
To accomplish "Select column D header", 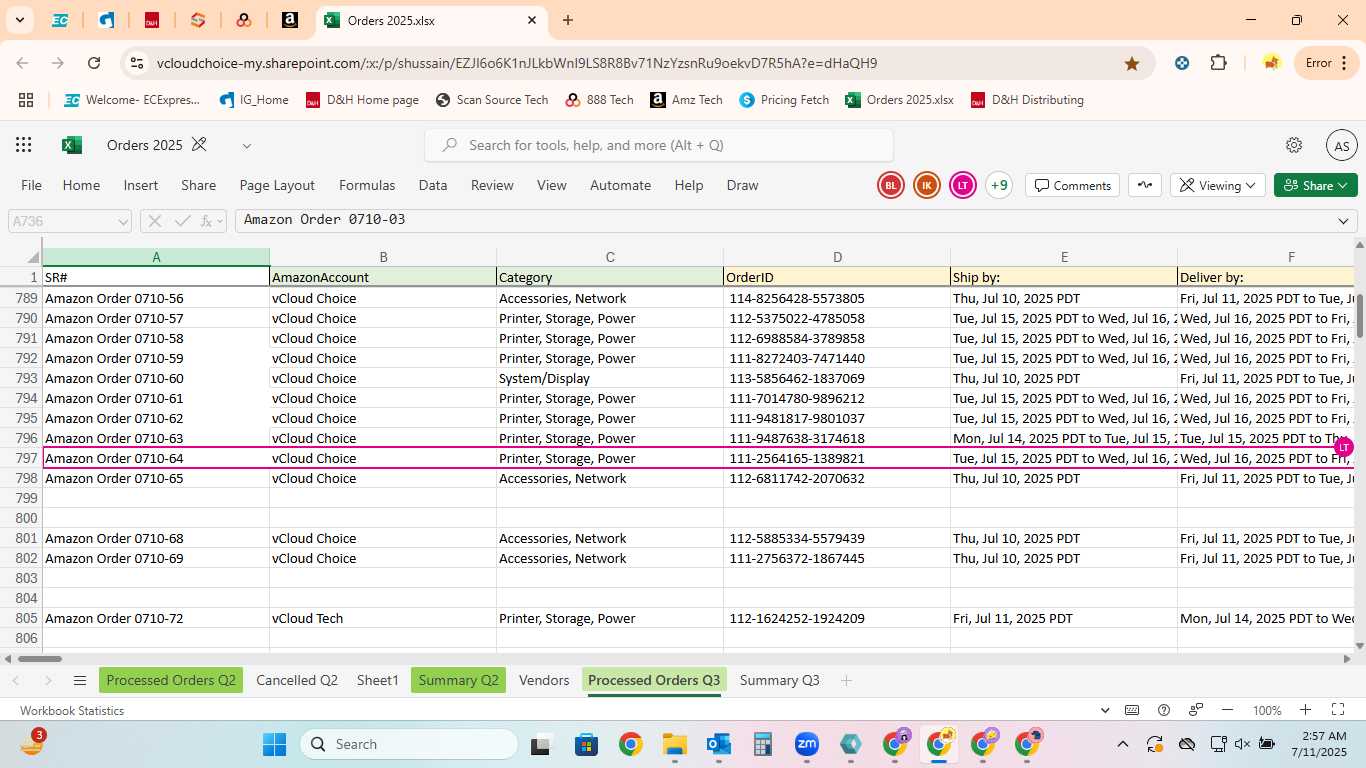I will tap(837, 257).
